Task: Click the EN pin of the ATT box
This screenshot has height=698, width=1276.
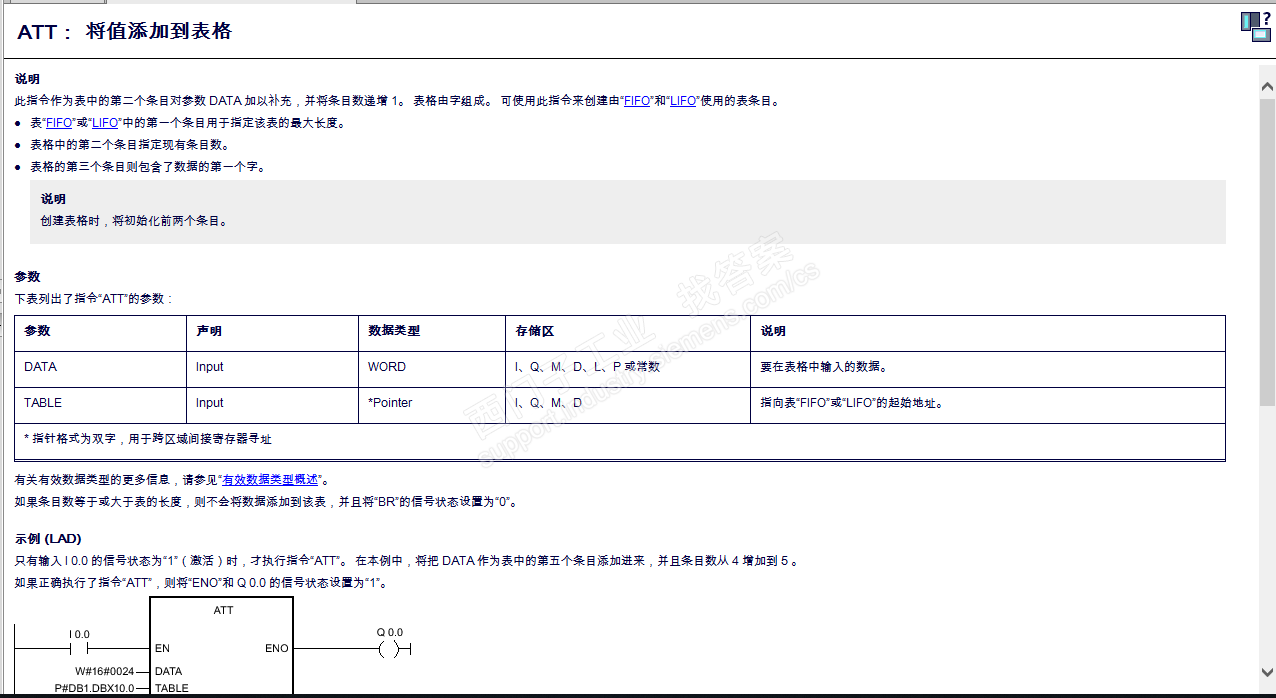Action: click(x=162, y=649)
